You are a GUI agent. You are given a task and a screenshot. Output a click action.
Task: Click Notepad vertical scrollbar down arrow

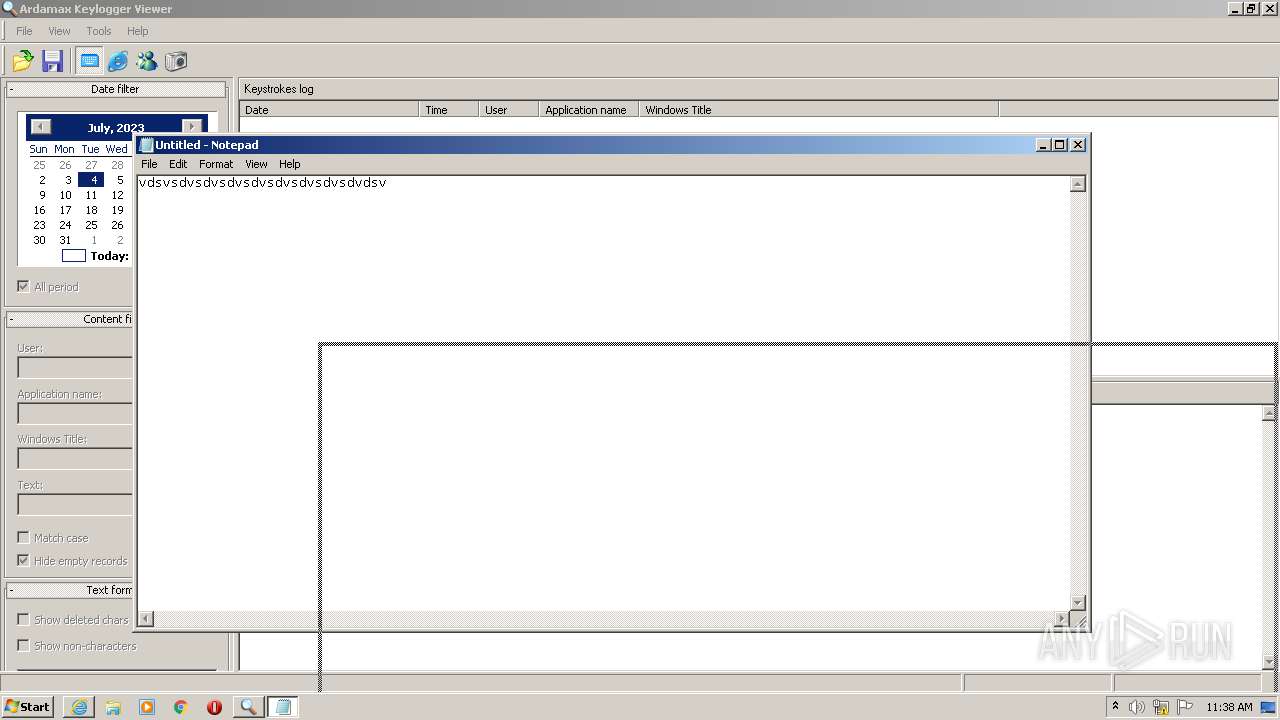[1078, 602]
